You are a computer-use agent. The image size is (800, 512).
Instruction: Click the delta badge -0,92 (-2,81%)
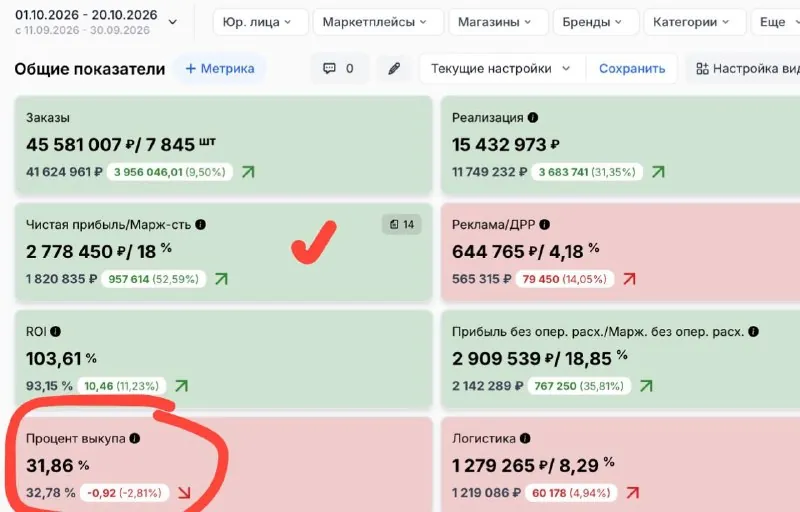124,493
